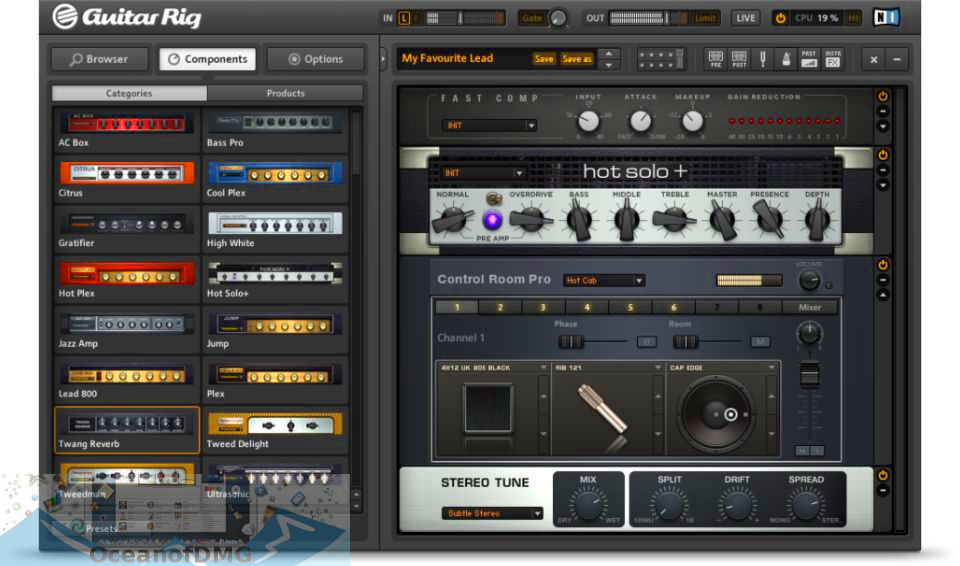Minimize the Fast Comp module
Screen dimensions: 960x566
pyautogui.click(x=883, y=111)
